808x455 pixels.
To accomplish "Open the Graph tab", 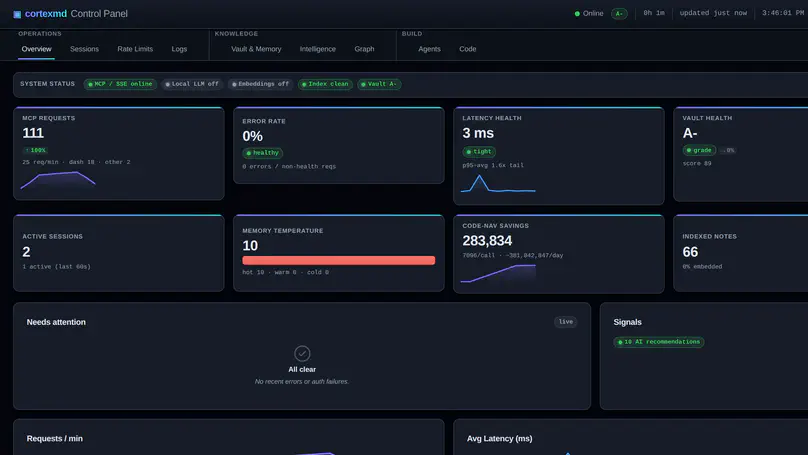I will tap(364, 49).
